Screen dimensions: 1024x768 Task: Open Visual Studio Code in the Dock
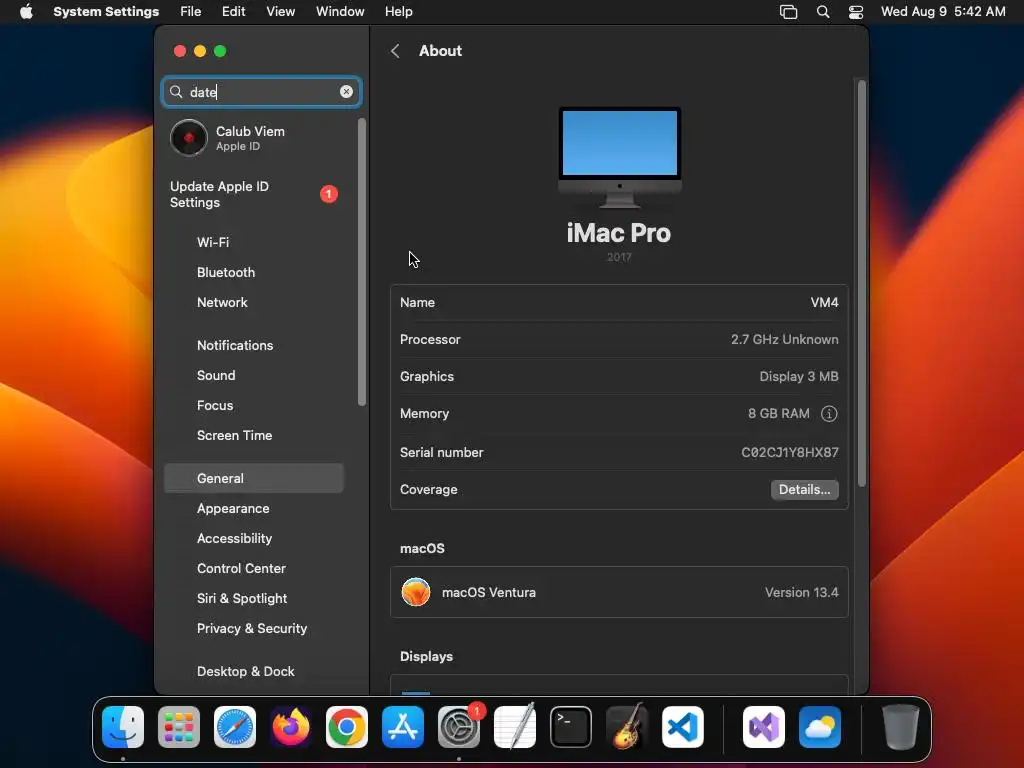pos(682,727)
